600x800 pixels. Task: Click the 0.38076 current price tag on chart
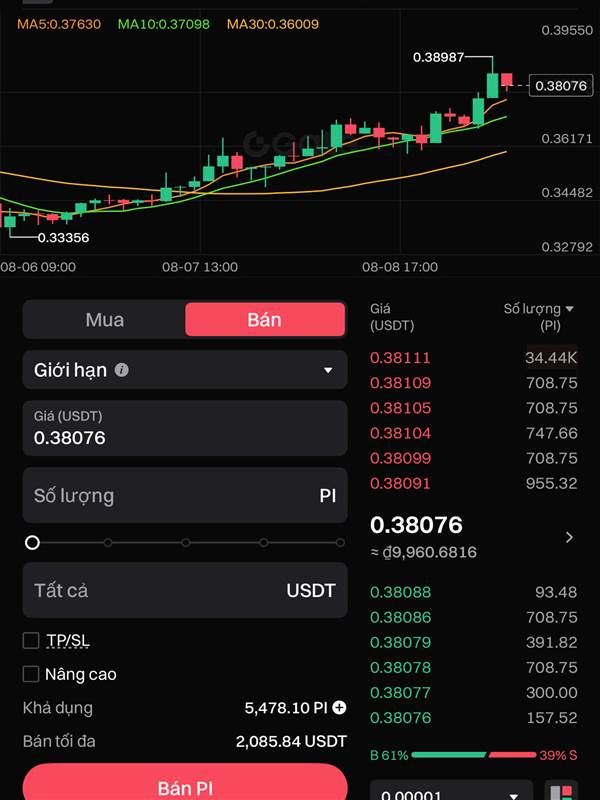pyautogui.click(x=561, y=85)
